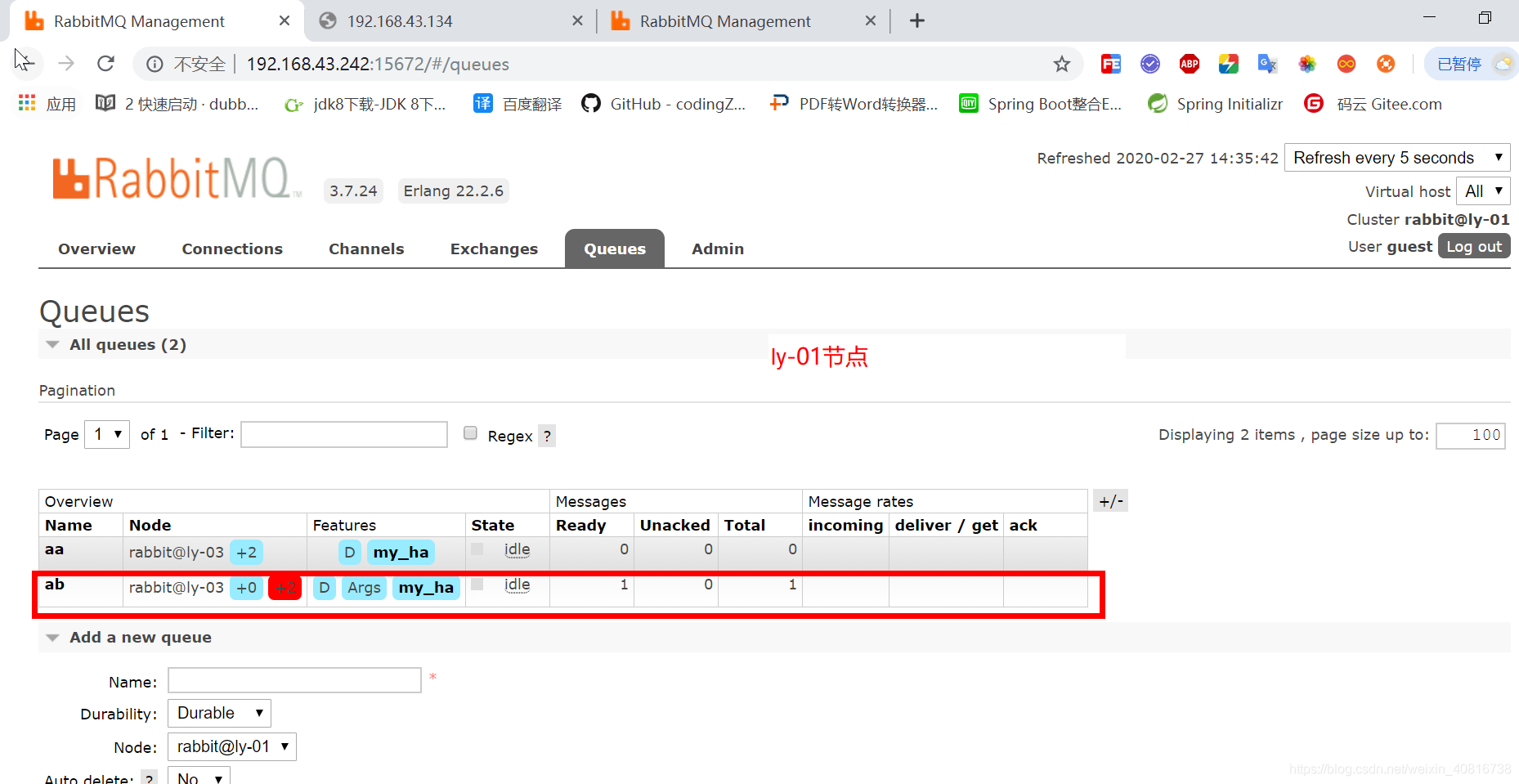This screenshot has width=1519, height=784.
Task: Open a new browser tab
Action: (917, 20)
